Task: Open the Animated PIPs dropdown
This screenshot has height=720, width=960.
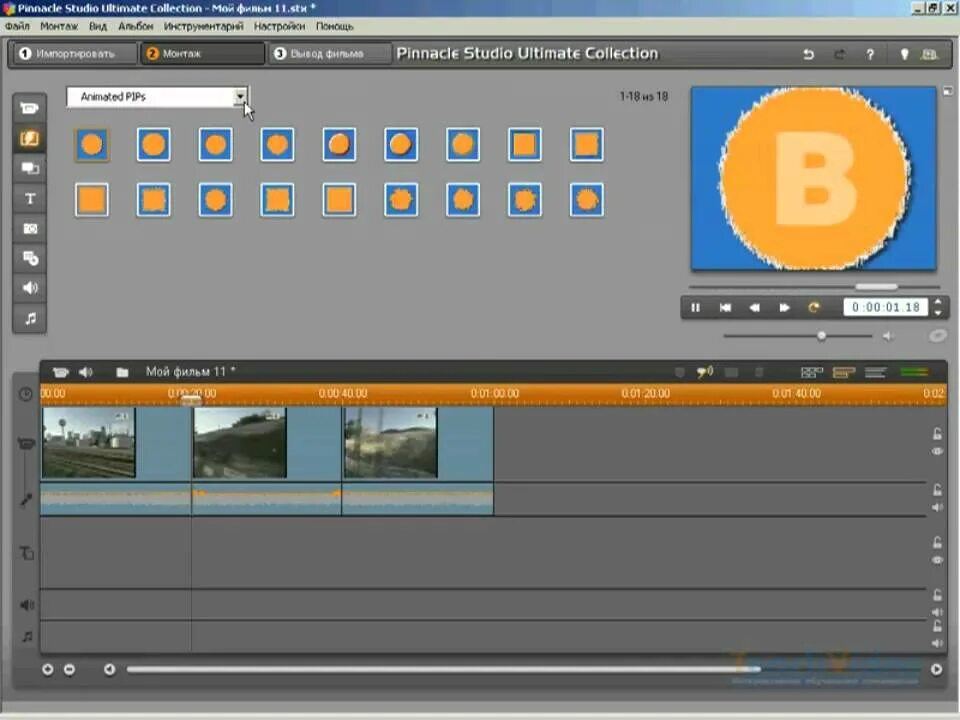Action: click(x=240, y=97)
